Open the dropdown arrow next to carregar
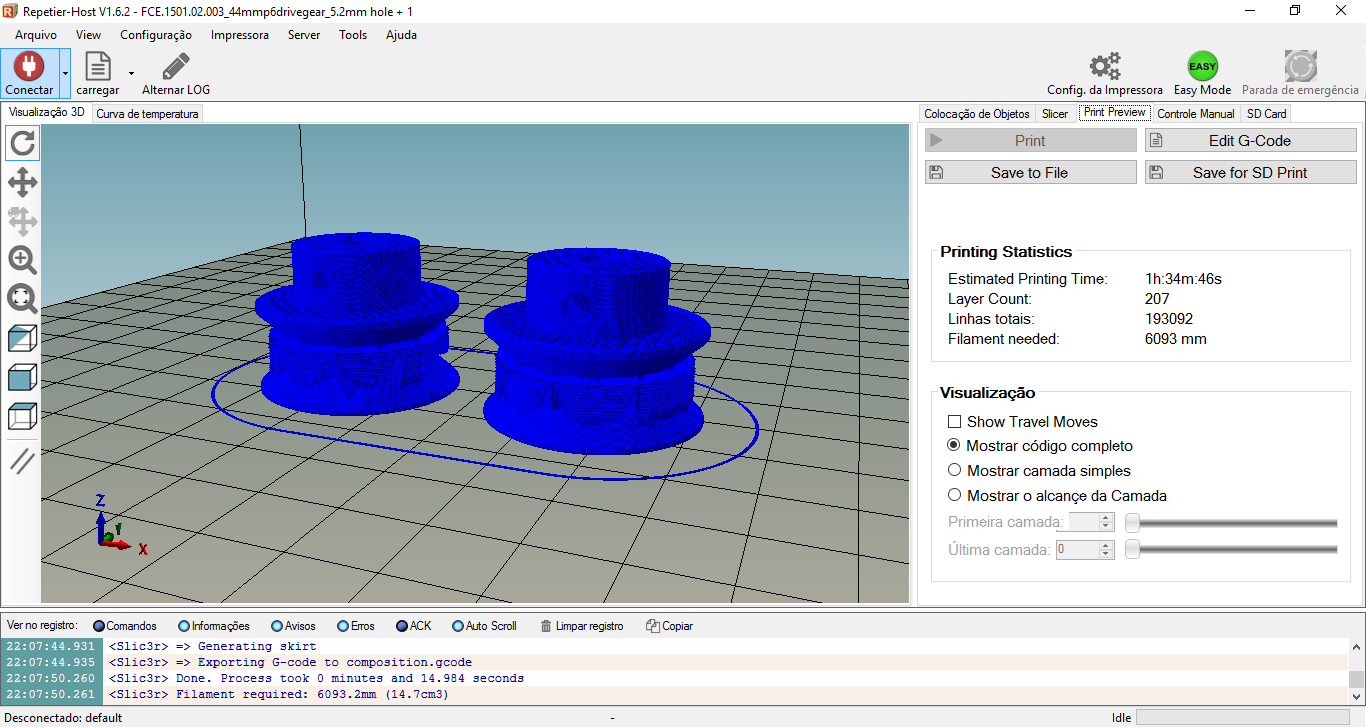Viewport: 1366px width, 728px height. pyautogui.click(x=131, y=73)
